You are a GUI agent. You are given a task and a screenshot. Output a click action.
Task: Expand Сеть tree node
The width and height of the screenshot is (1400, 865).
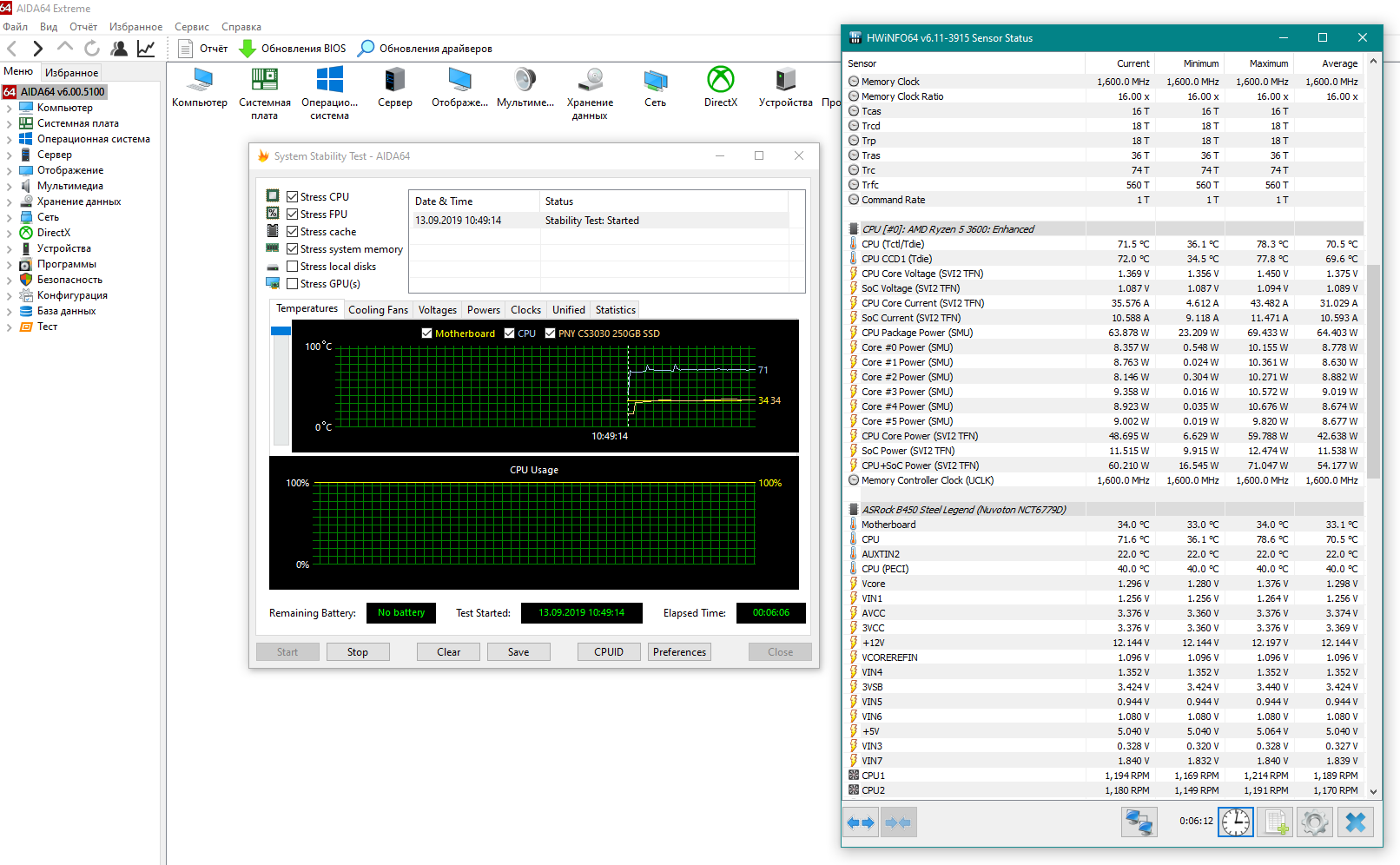pyautogui.click(x=10, y=218)
